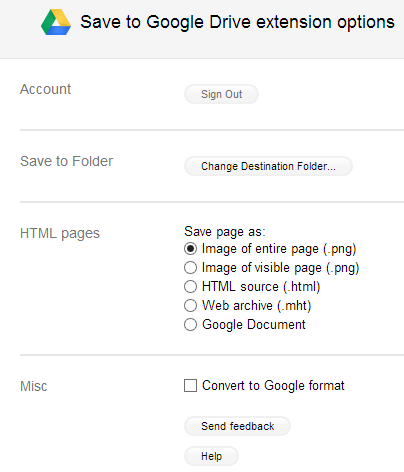Click the 'Save page as:' text
This screenshot has width=404, height=472.
pyautogui.click(x=225, y=231)
